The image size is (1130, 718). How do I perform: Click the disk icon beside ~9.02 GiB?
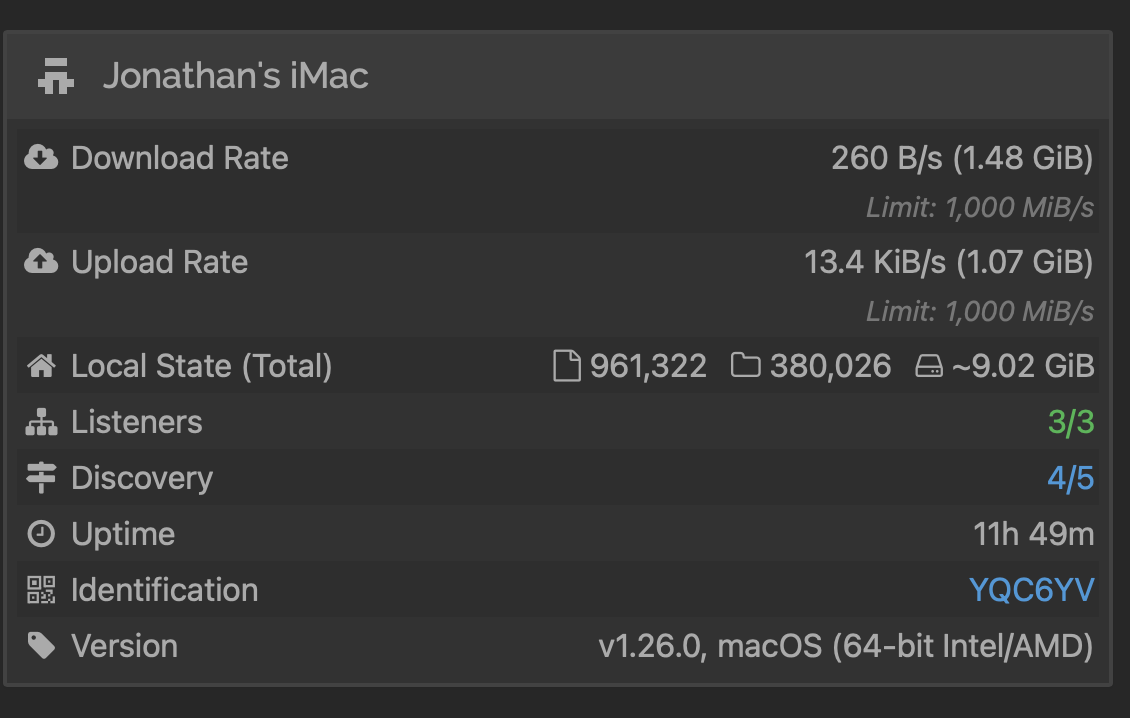pos(929,366)
